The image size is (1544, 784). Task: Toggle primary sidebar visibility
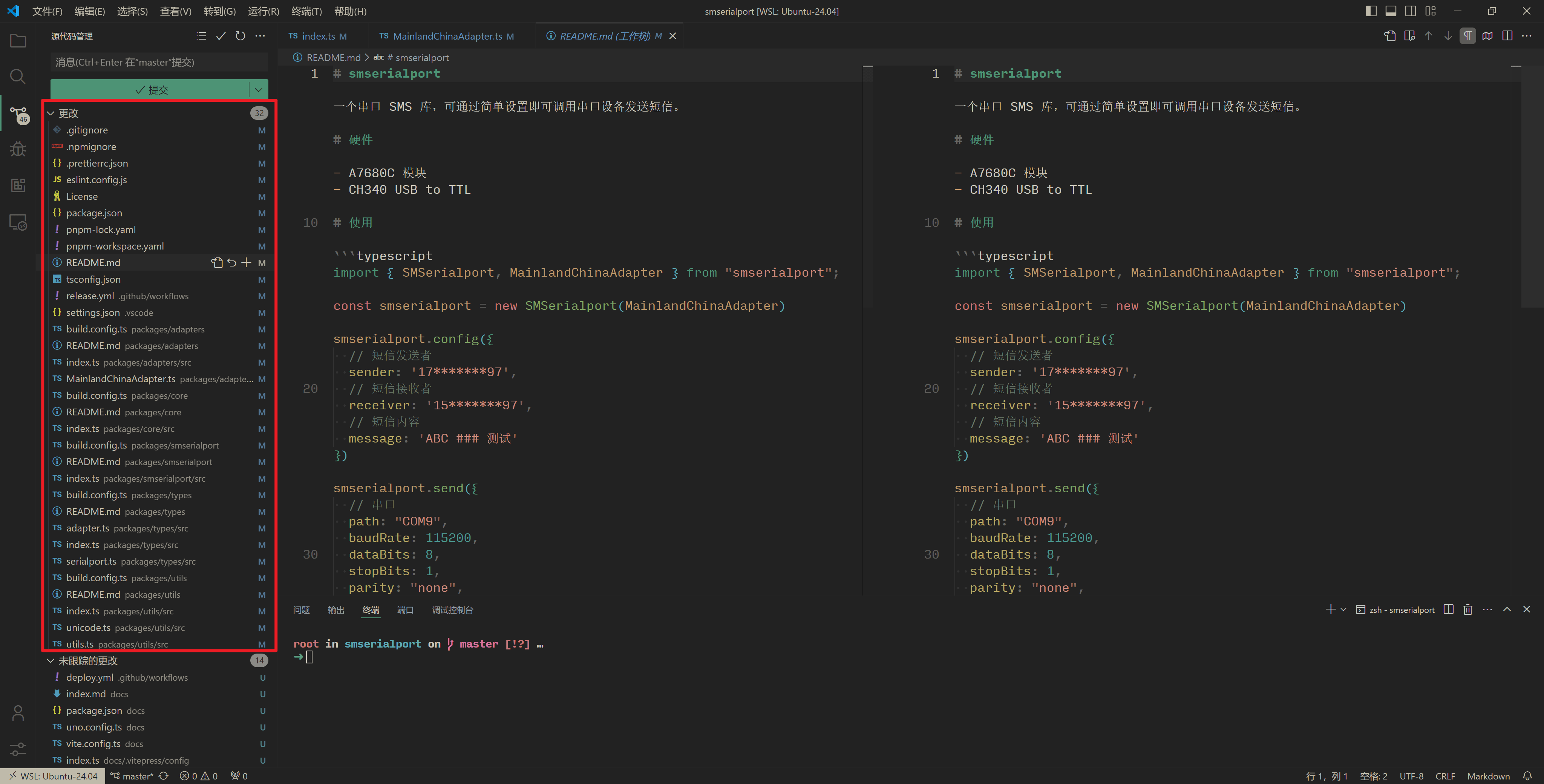1371,11
